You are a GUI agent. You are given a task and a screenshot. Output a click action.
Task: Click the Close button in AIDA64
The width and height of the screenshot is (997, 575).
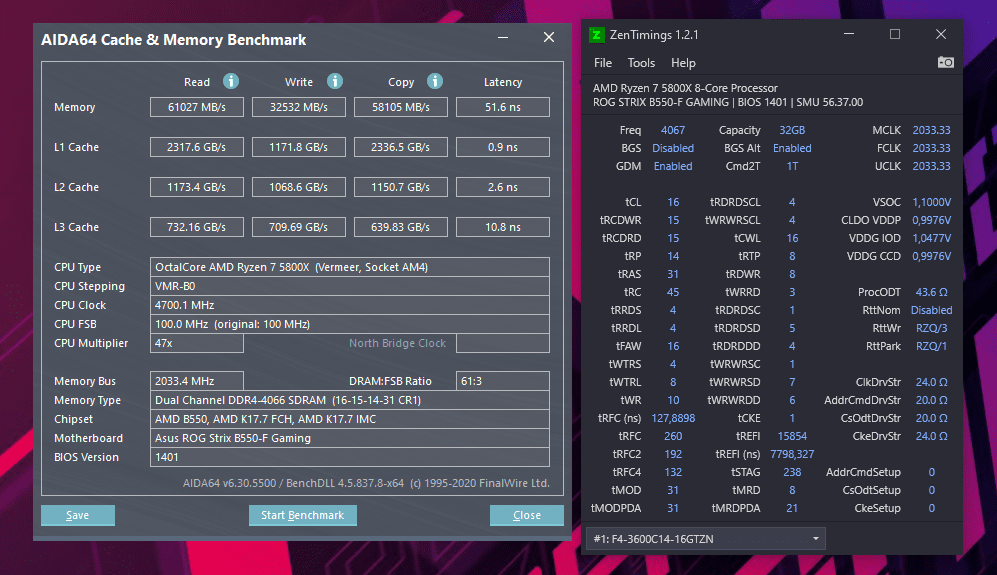[526, 515]
